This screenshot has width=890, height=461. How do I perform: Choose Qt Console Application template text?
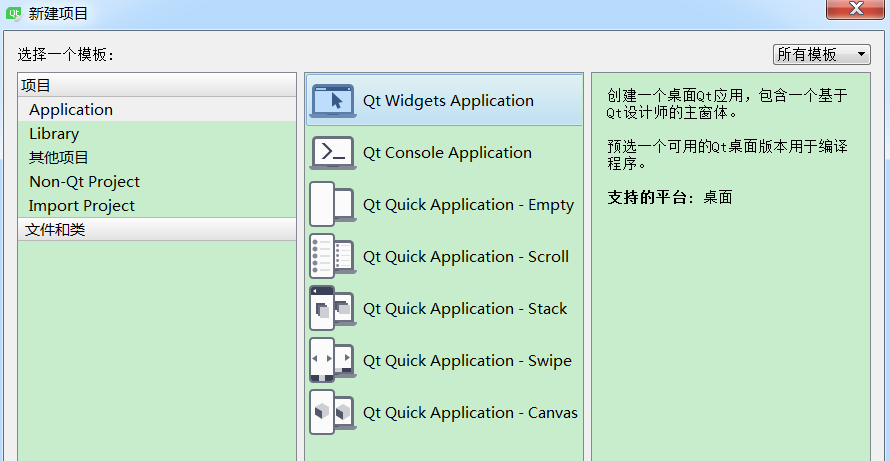pyautogui.click(x=447, y=153)
